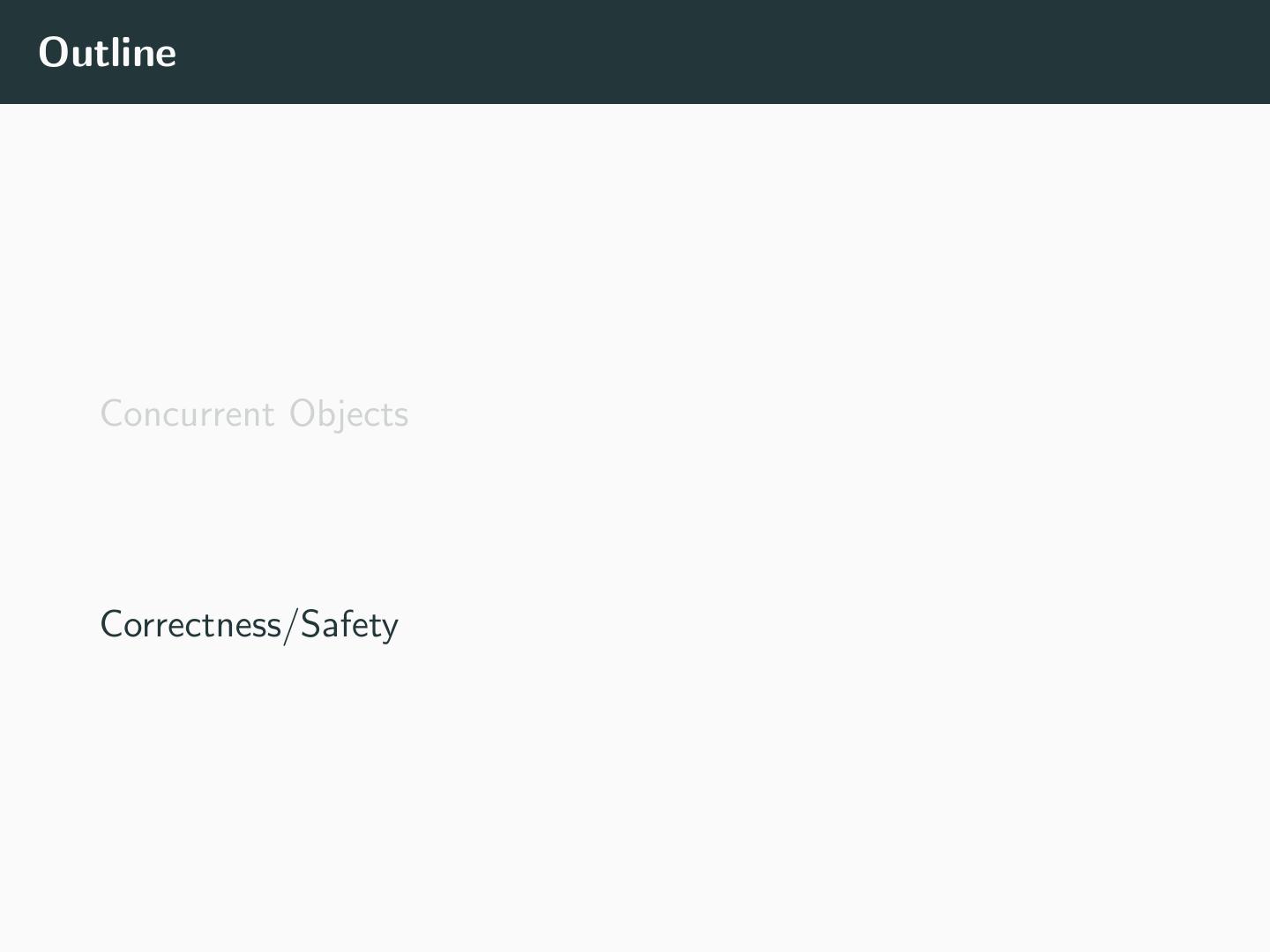The height and width of the screenshot is (952, 1270).
Task: Click the grayed-out first outline entry
Action: click(x=254, y=414)
